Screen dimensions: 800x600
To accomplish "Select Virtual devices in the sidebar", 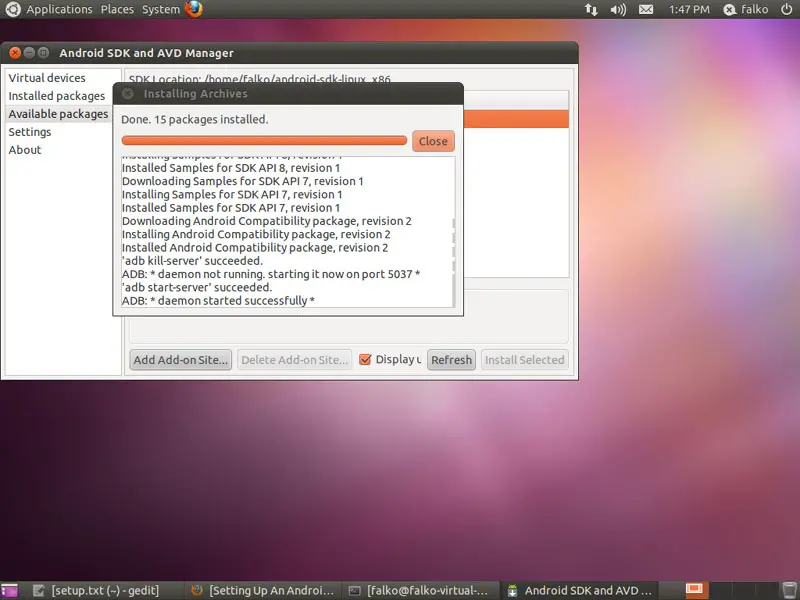I will click(47, 78).
